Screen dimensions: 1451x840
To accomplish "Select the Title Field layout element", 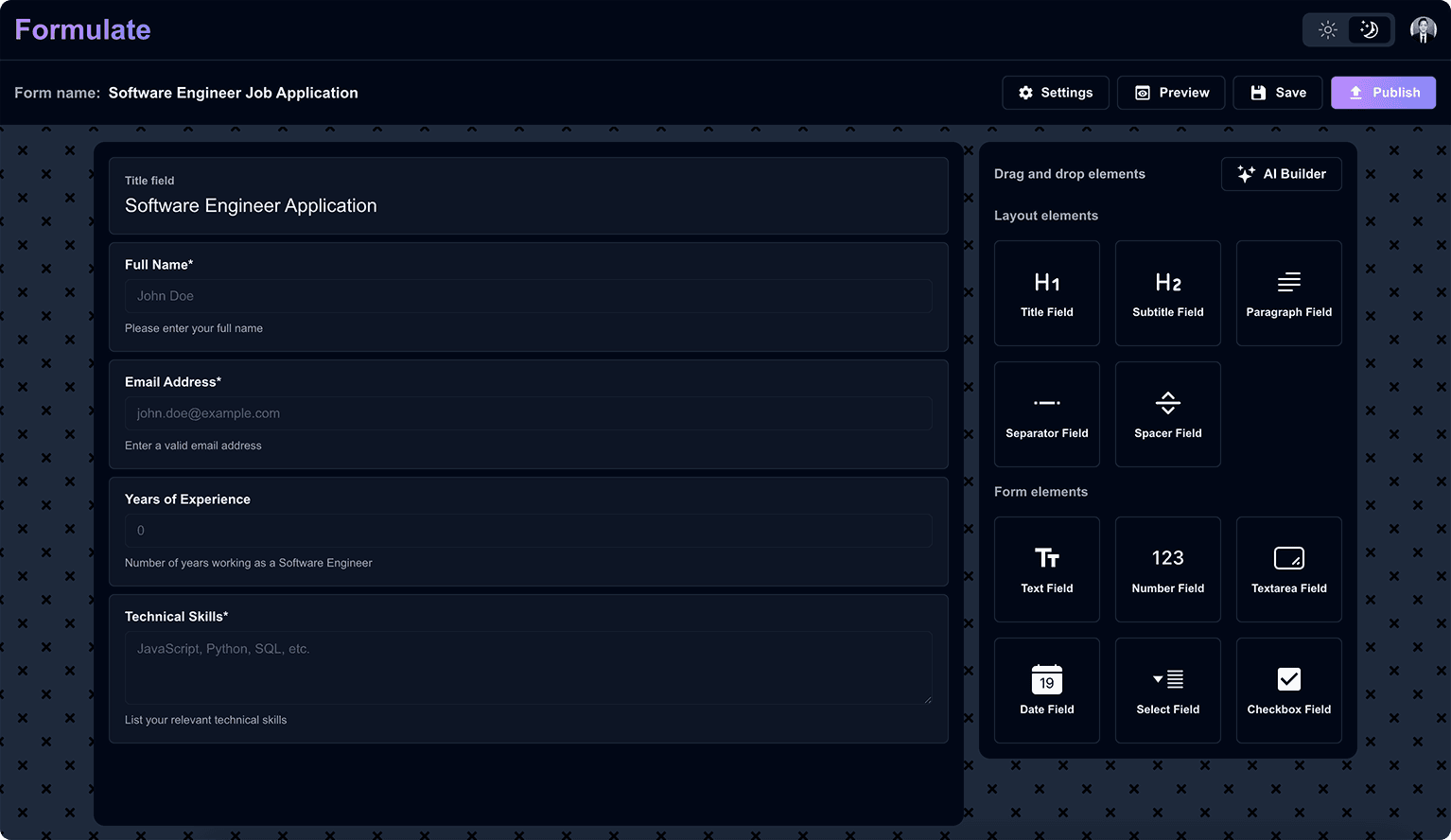I will pos(1046,292).
